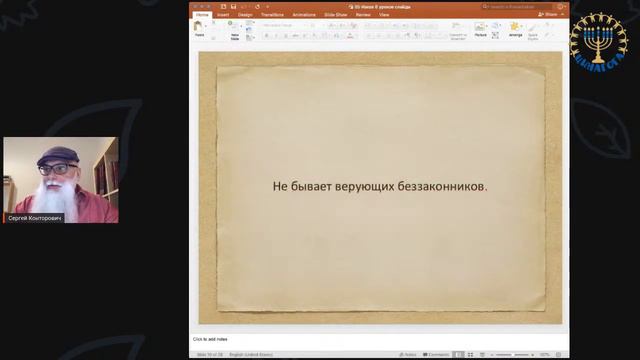Screen dimensions: 640x360
Task: Open the smiley feedback icon
Action: pyautogui.click(x=560, y=7)
